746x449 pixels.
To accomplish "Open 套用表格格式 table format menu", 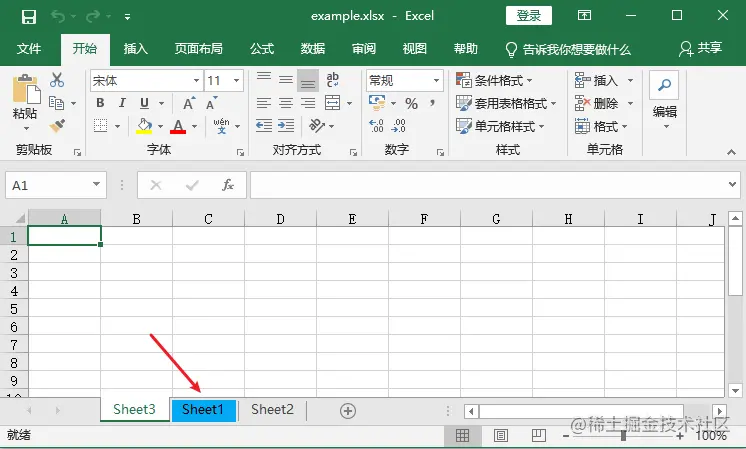I will 506,103.
